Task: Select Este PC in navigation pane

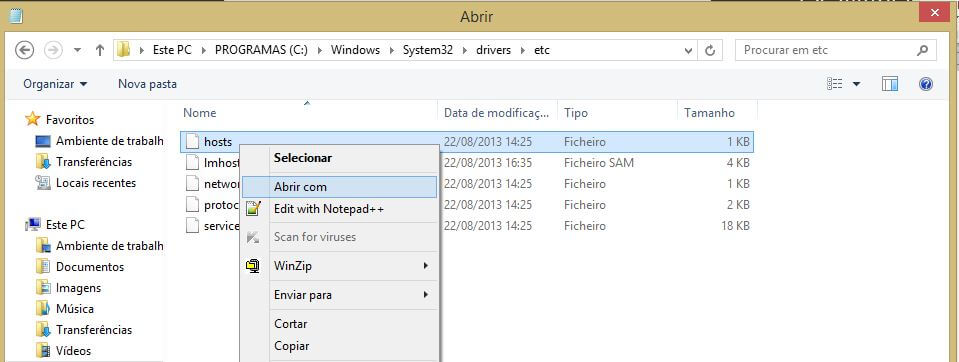Action: tap(65, 225)
